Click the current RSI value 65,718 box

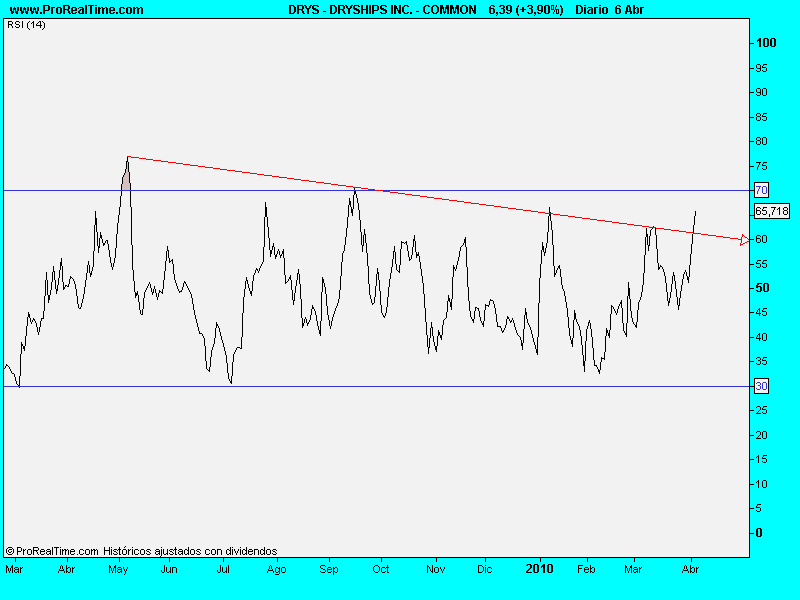click(x=771, y=211)
